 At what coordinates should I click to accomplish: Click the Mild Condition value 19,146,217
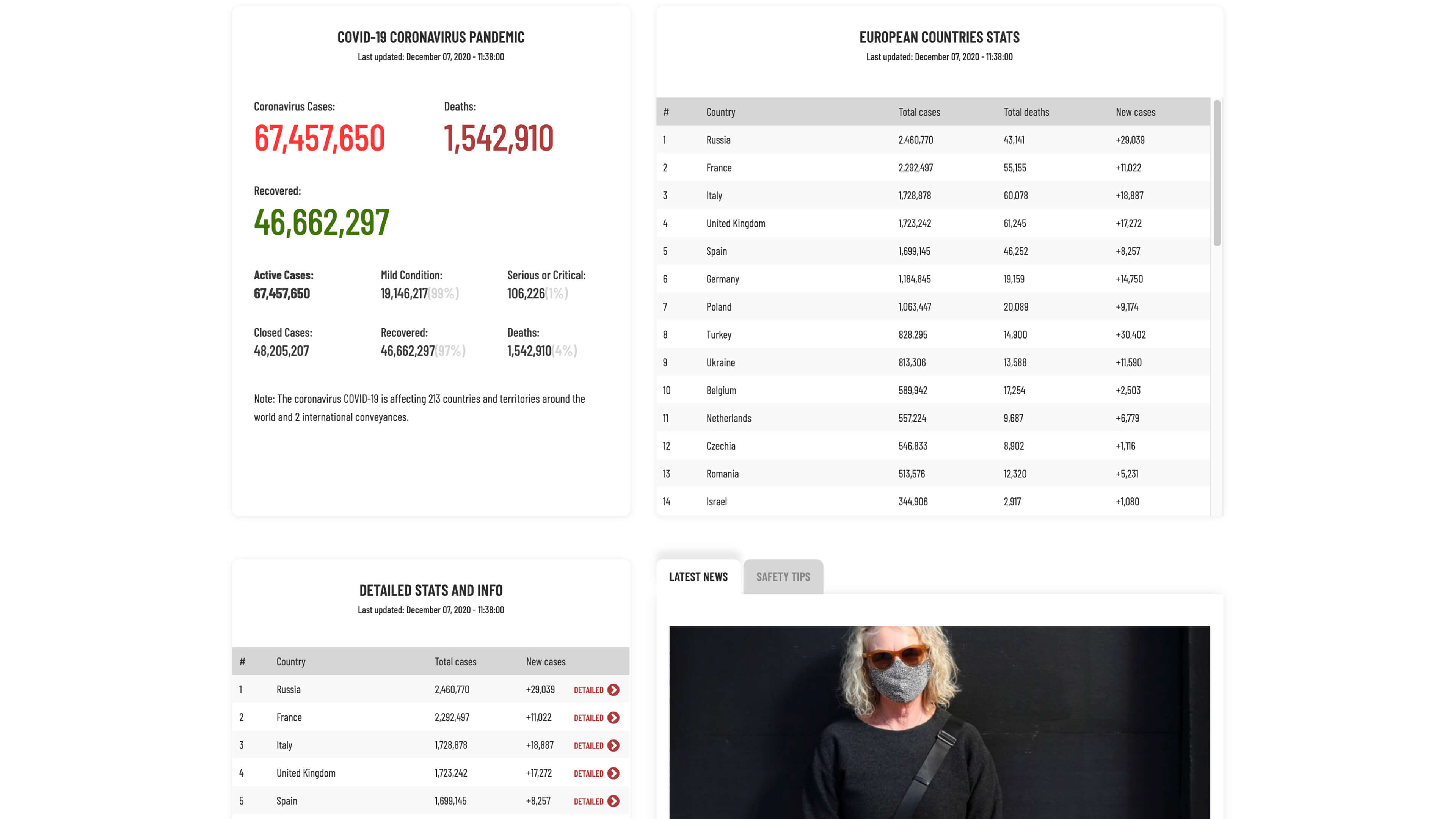click(x=403, y=293)
